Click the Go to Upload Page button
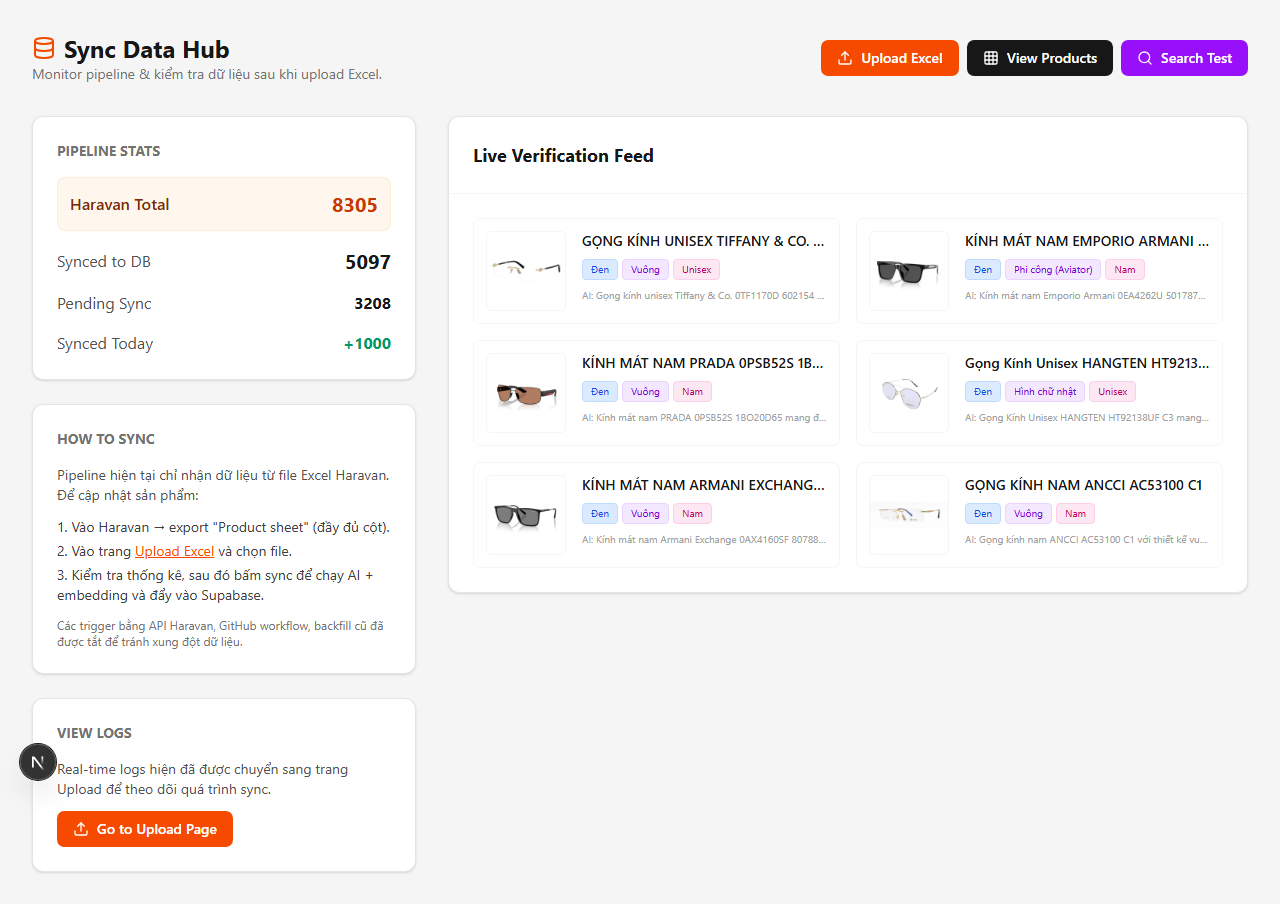The height and width of the screenshot is (904, 1280). point(145,829)
